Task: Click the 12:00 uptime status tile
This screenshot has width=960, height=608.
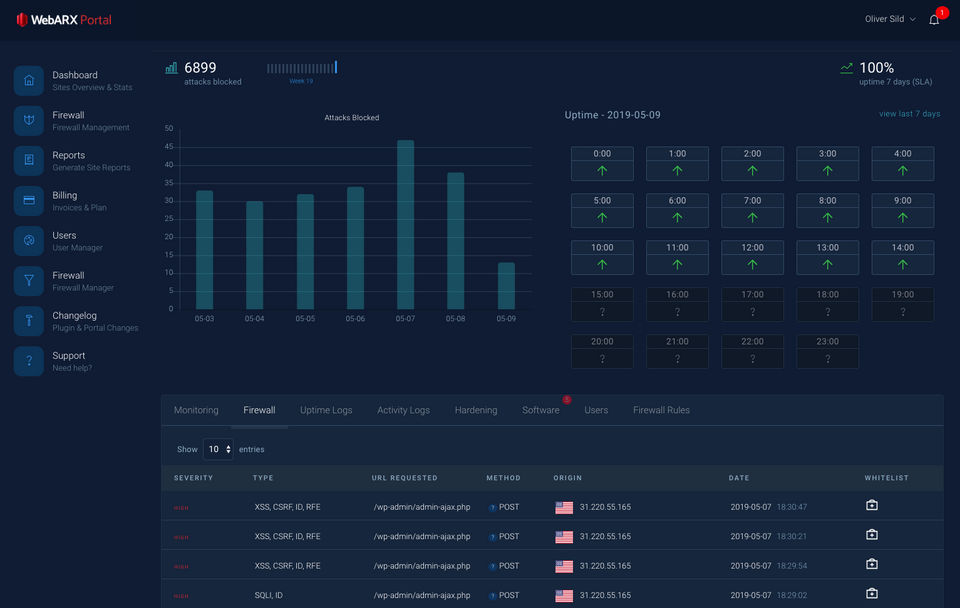Action: click(x=752, y=257)
